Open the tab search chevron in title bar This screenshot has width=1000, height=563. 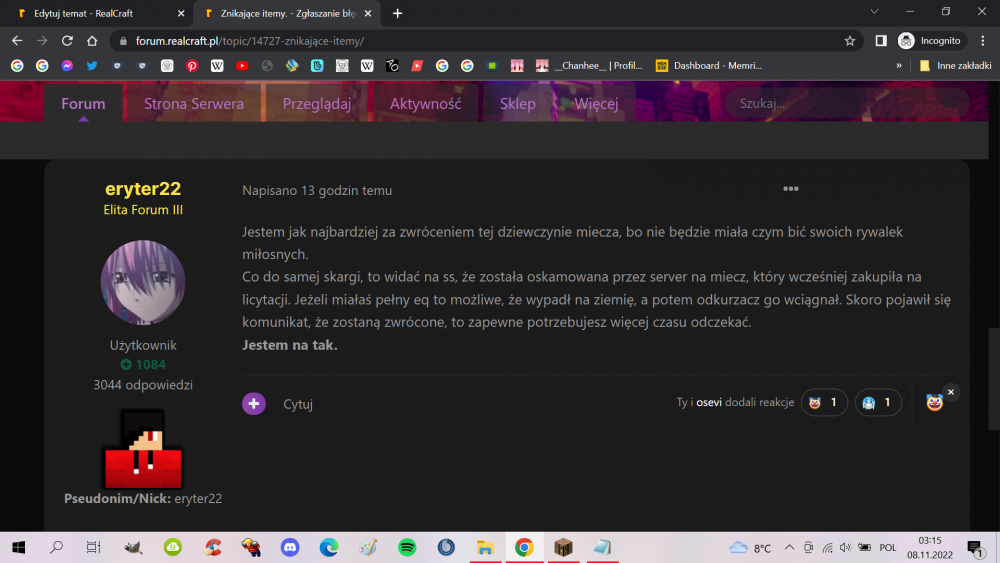click(x=874, y=12)
